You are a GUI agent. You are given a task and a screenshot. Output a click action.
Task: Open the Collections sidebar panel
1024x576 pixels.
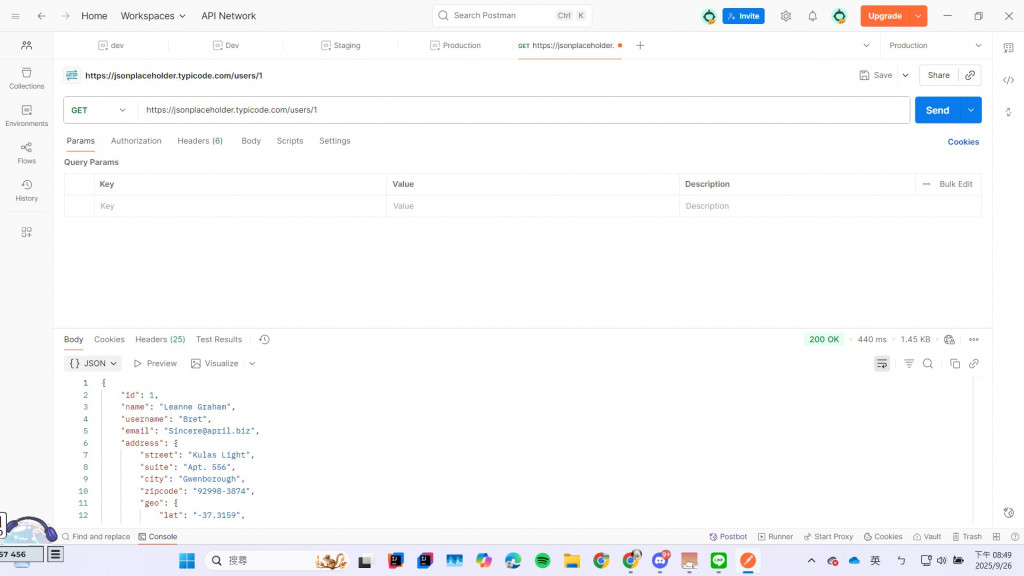click(x=26, y=78)
